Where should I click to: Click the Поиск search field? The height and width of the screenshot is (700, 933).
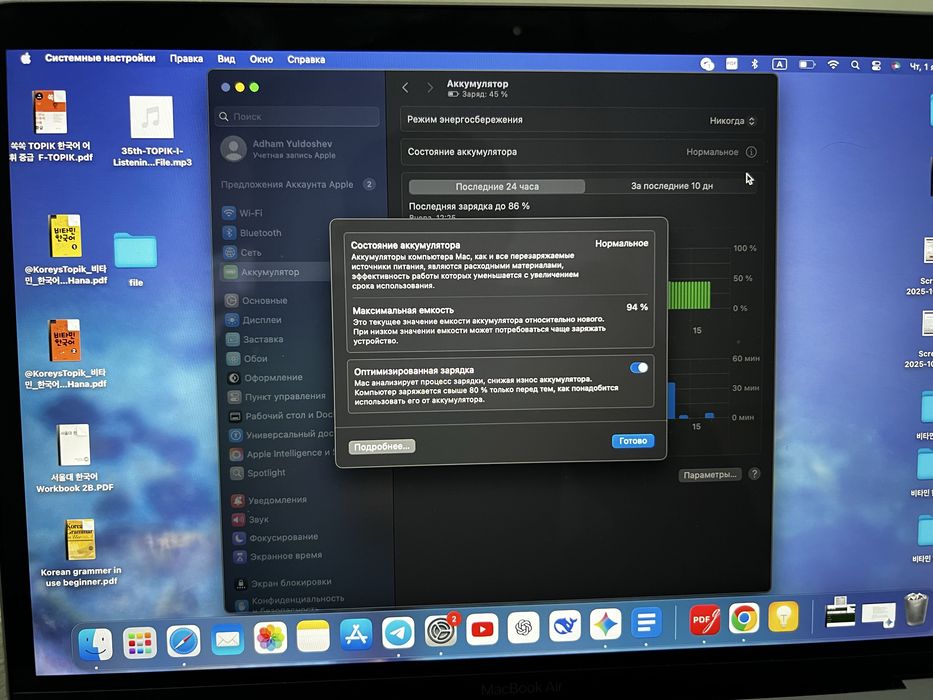click(297, 116)
